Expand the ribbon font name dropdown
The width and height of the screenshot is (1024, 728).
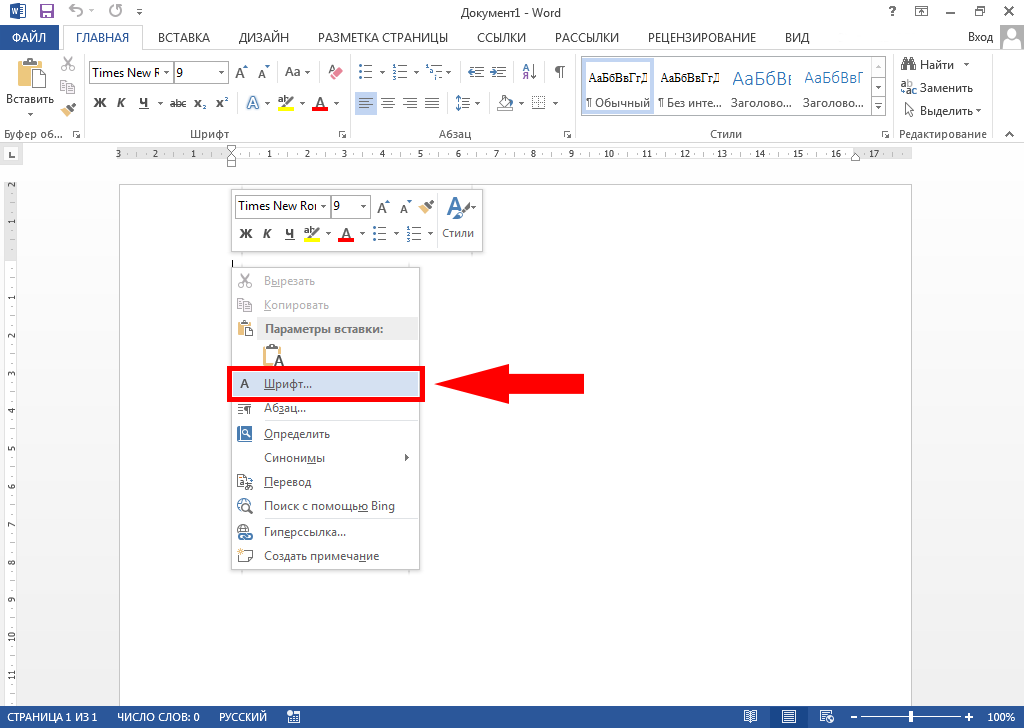[x=165, y=73]
